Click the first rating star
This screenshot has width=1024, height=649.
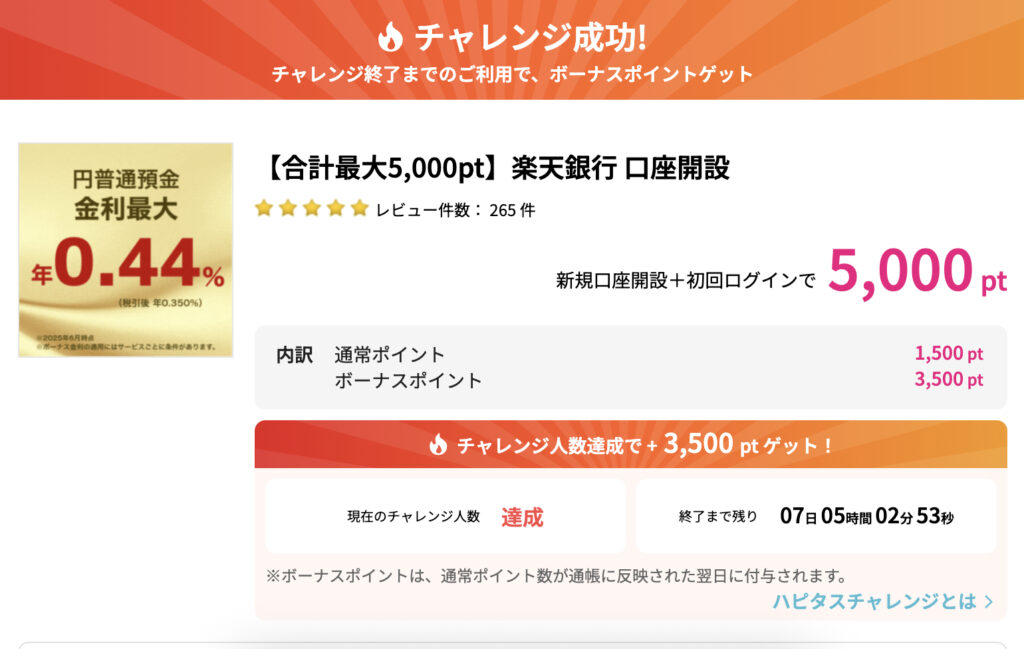click(x=264, y=209)
